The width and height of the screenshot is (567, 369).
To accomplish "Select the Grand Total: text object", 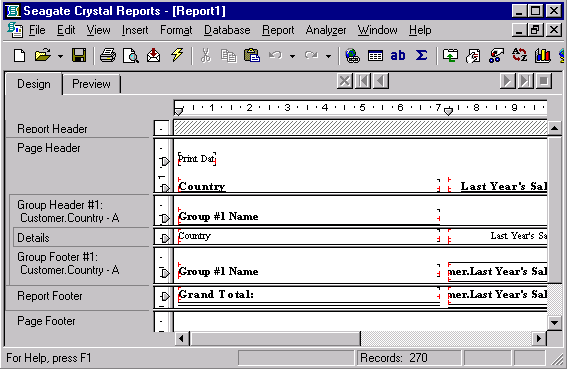I will pos(216,294).
